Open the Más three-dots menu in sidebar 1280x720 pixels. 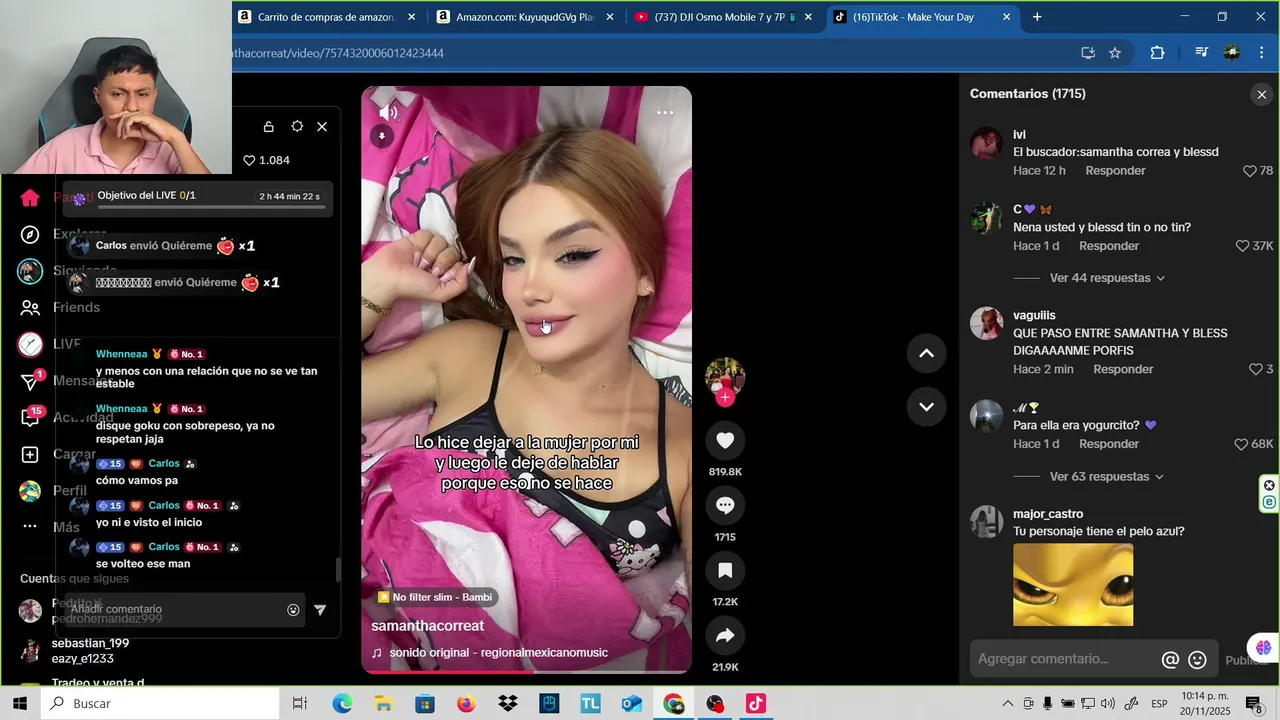(30, 527)
